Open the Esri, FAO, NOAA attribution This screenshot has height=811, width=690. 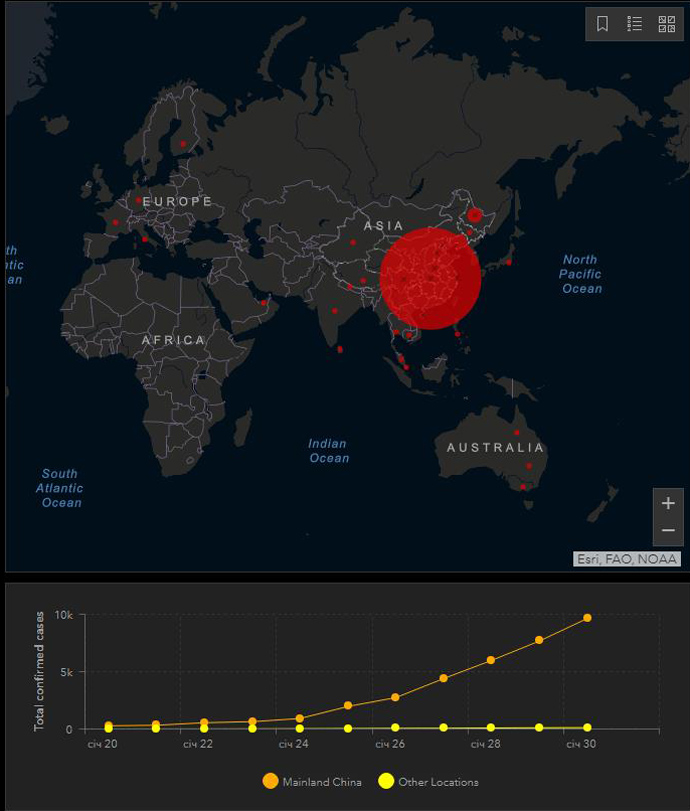point(627,559)
